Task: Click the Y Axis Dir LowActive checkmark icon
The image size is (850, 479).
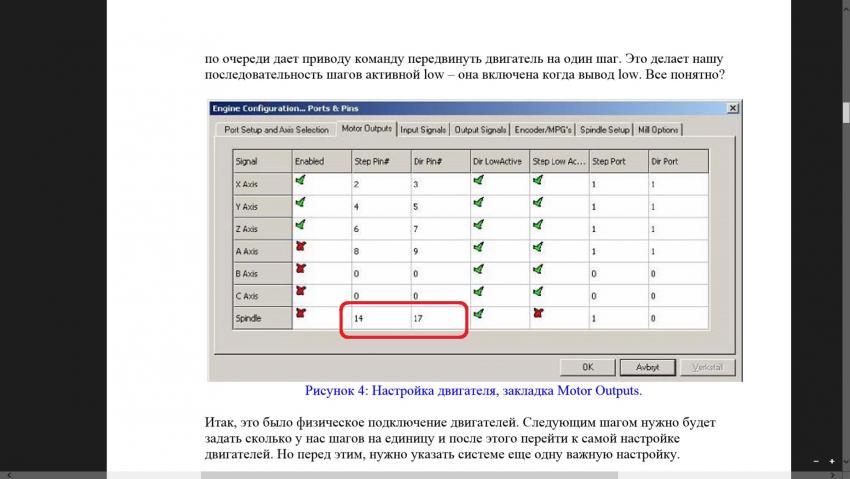Action: pyautogui.click(x=478, y=203)
